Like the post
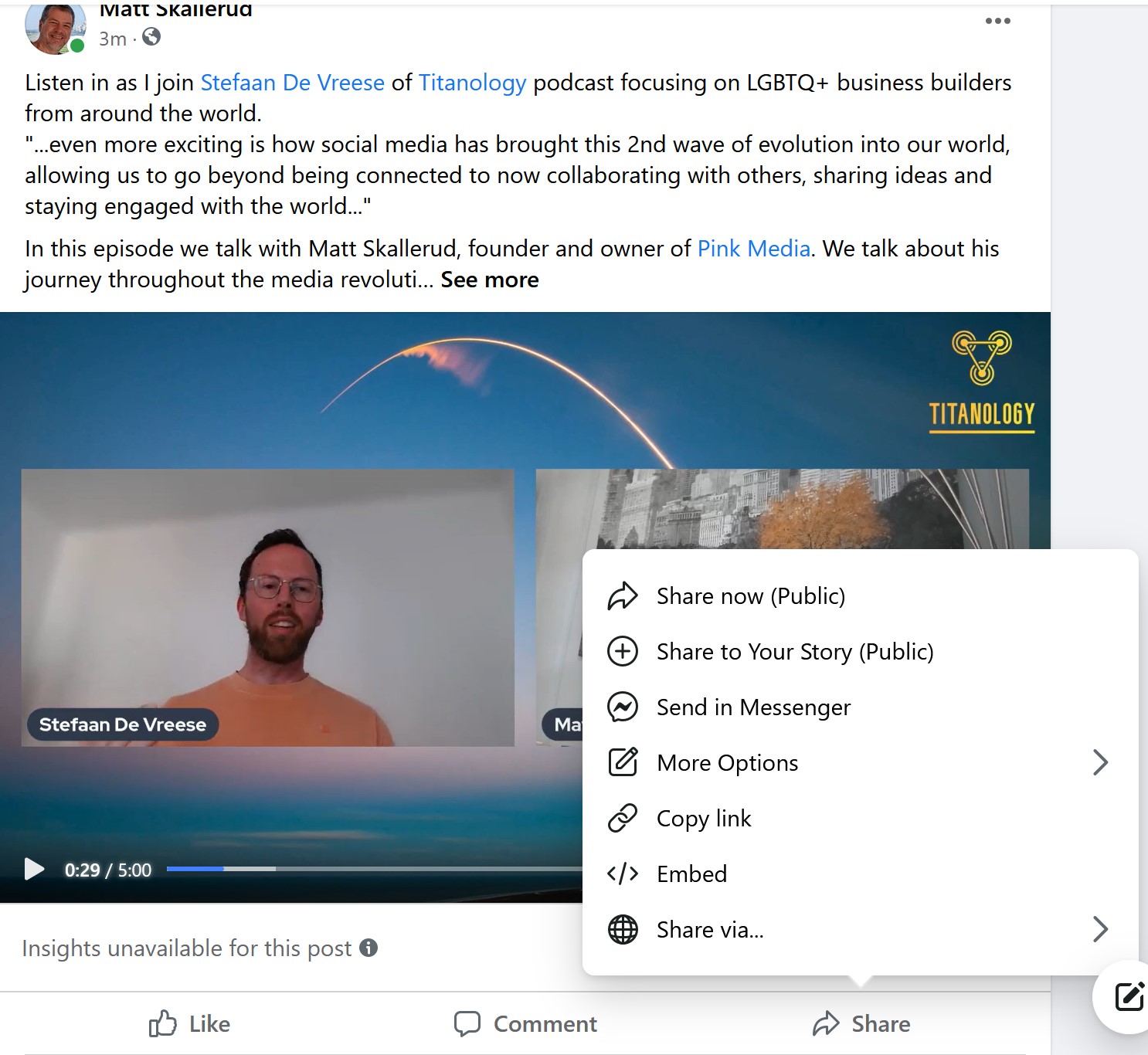This screenshot has height=1055, width=1148. 189,1024
